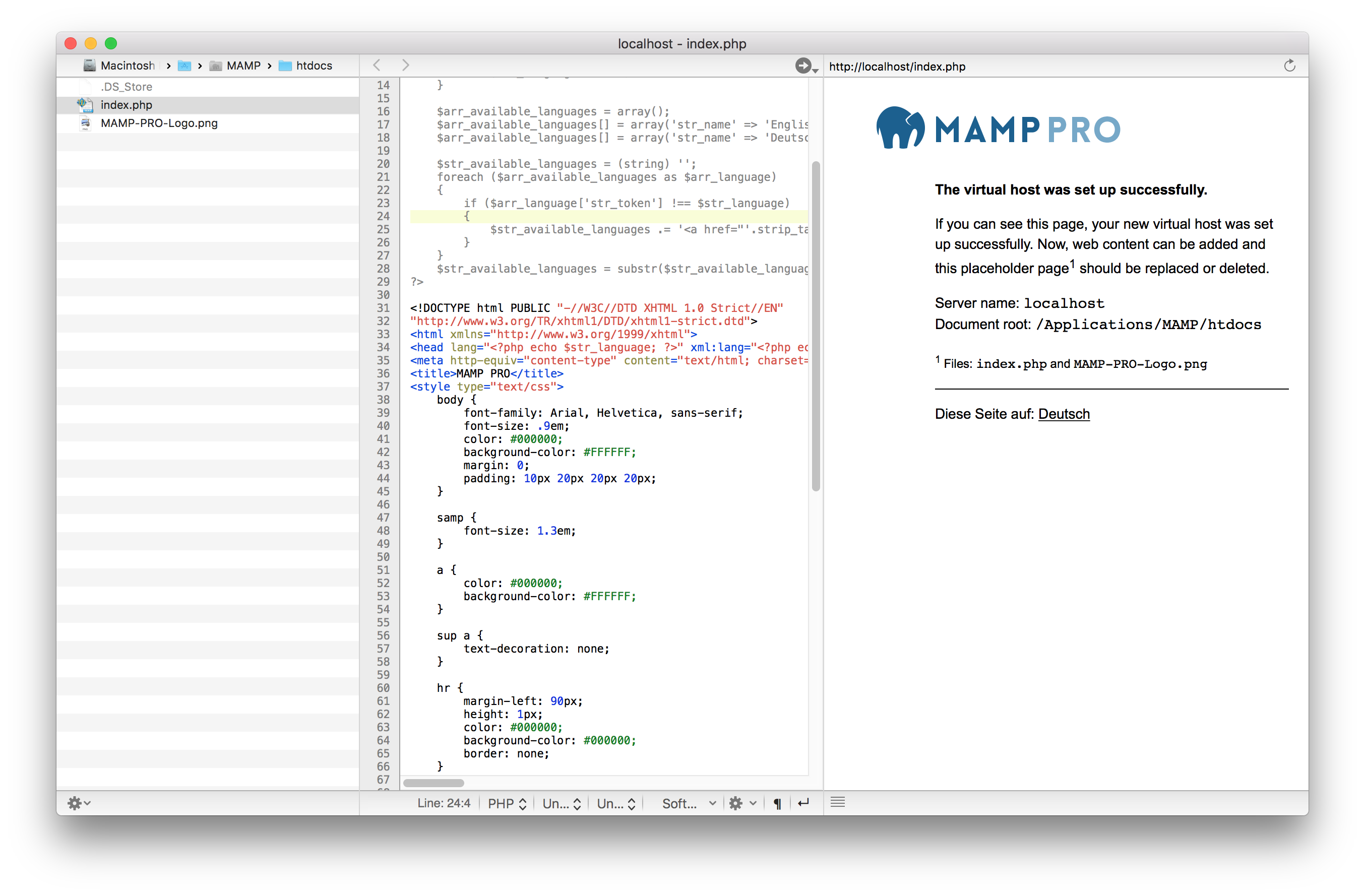Image resolution: width=1365 pixels, height=896 pixels.
Task: Place cursor in the <title>MAMP PRO</title> line
Action: click(x=487, y=374)
